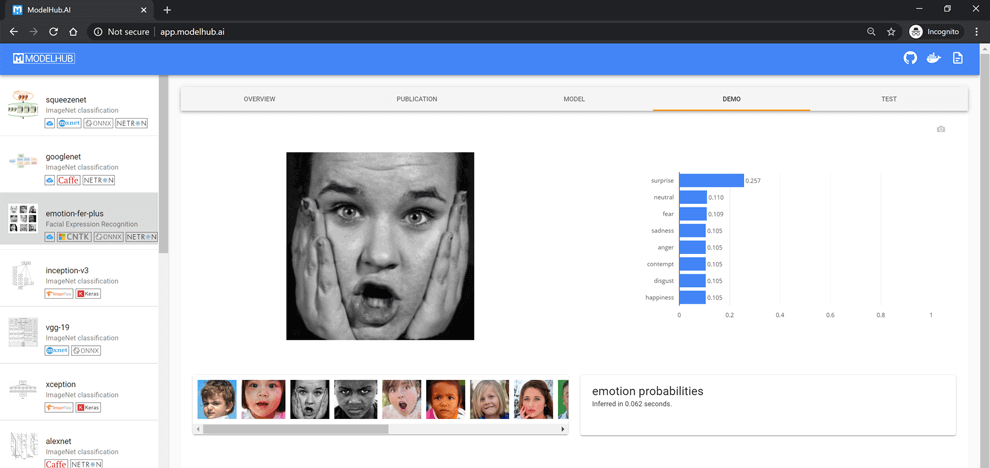
Task: Open the browser home page button
Action: pos(73,32)
